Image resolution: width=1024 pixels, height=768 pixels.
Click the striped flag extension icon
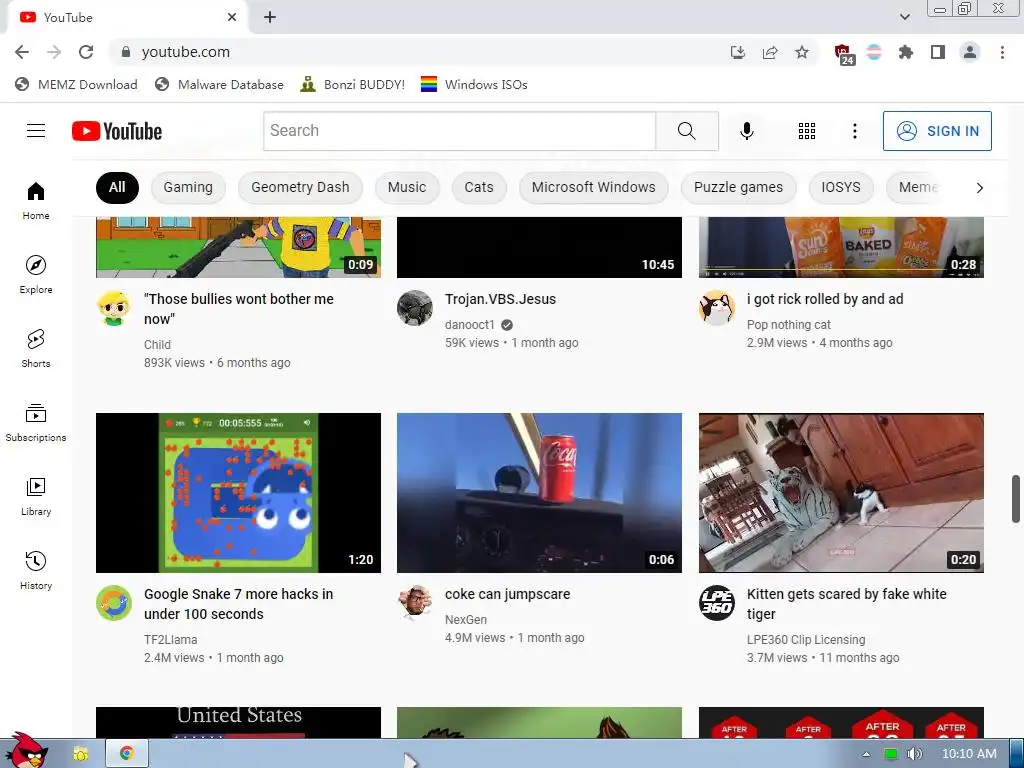click(874, 52)
